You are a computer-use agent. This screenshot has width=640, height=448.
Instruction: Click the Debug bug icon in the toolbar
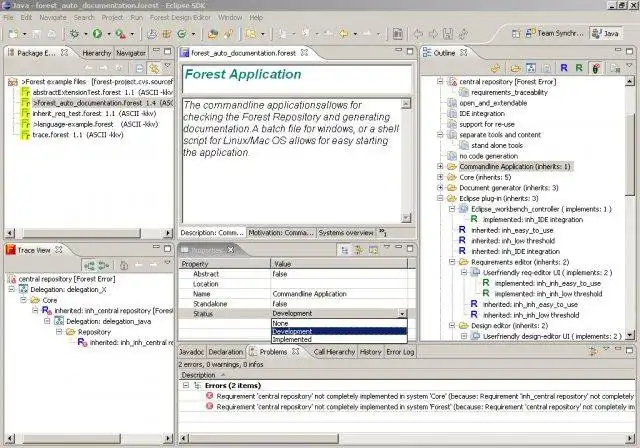74,33
